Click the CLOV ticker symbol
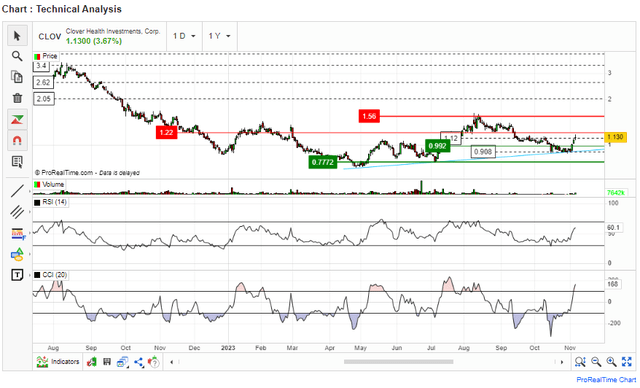This screenshot has width=640, height=388. coord(49,37)
